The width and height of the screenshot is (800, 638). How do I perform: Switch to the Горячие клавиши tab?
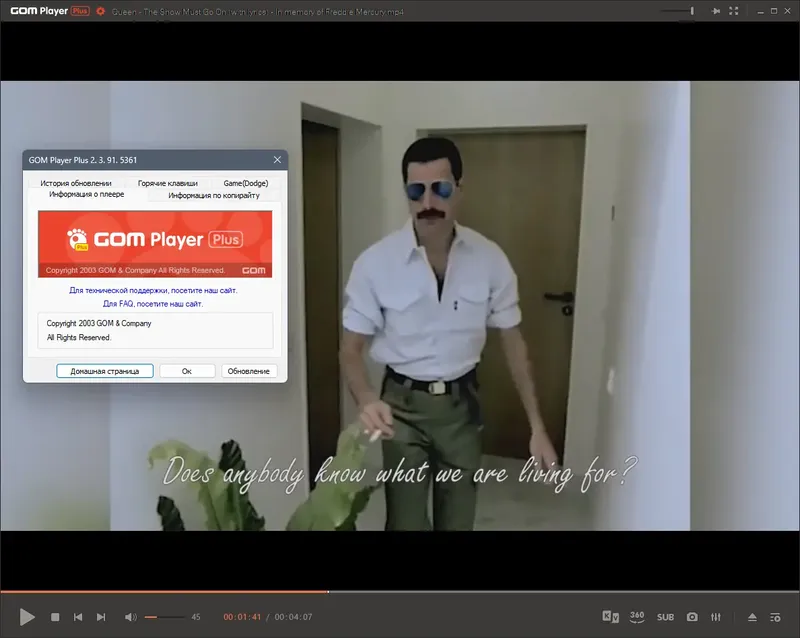click(166, 182)
